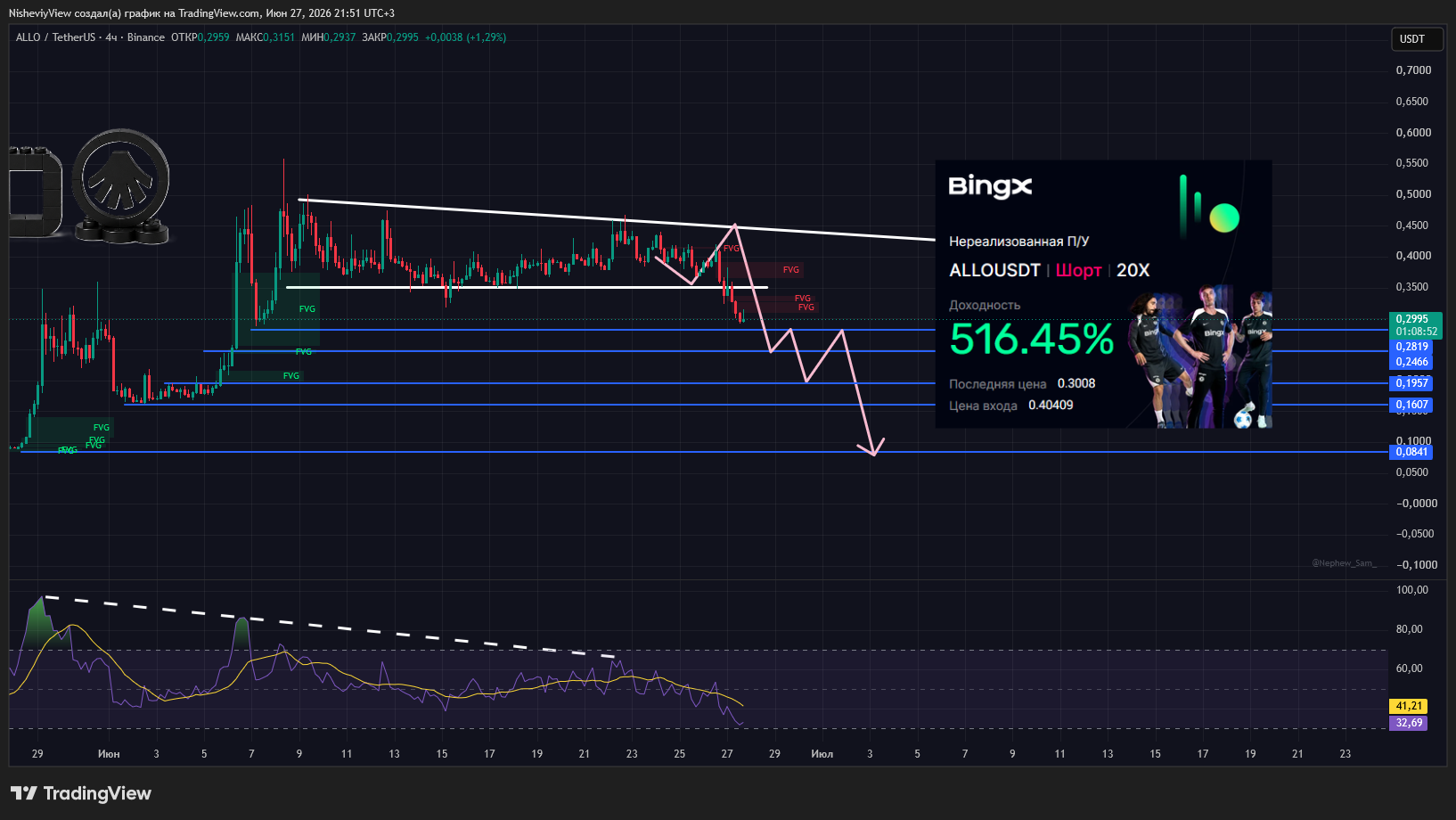
Task: Click the 0,5000 price axis value
Action: [x=1413, y=194]
